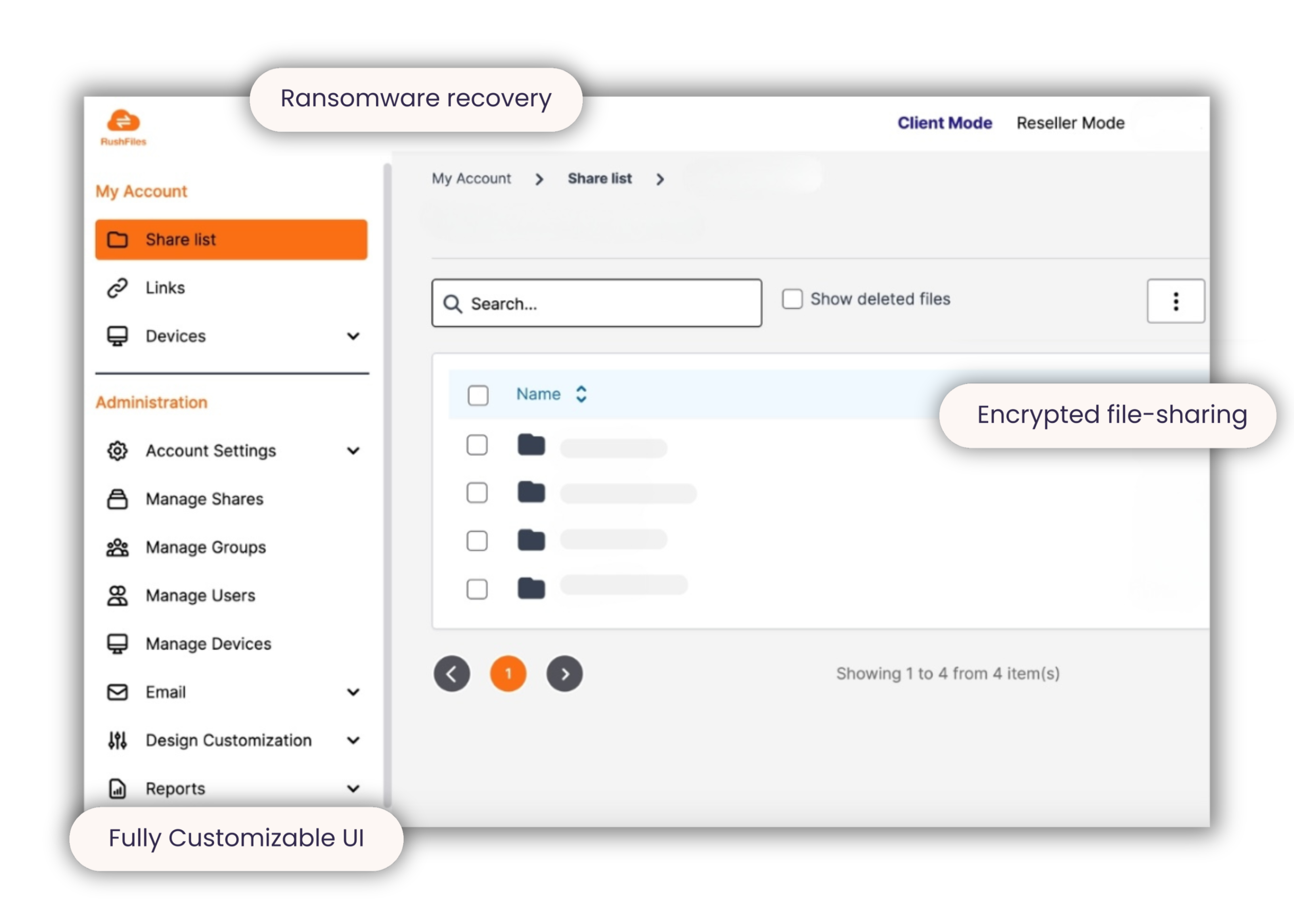Expand the Account Settings section
This screenshot has width=1294, height=924.
[353, 450]
